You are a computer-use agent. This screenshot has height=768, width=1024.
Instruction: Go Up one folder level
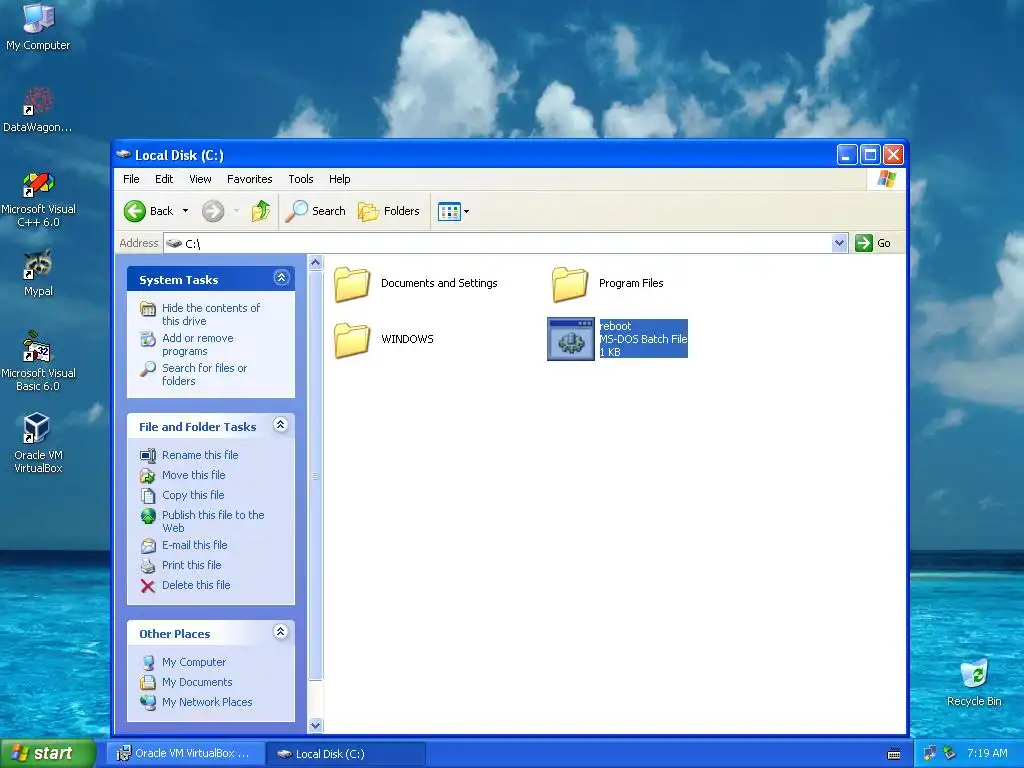261,211
